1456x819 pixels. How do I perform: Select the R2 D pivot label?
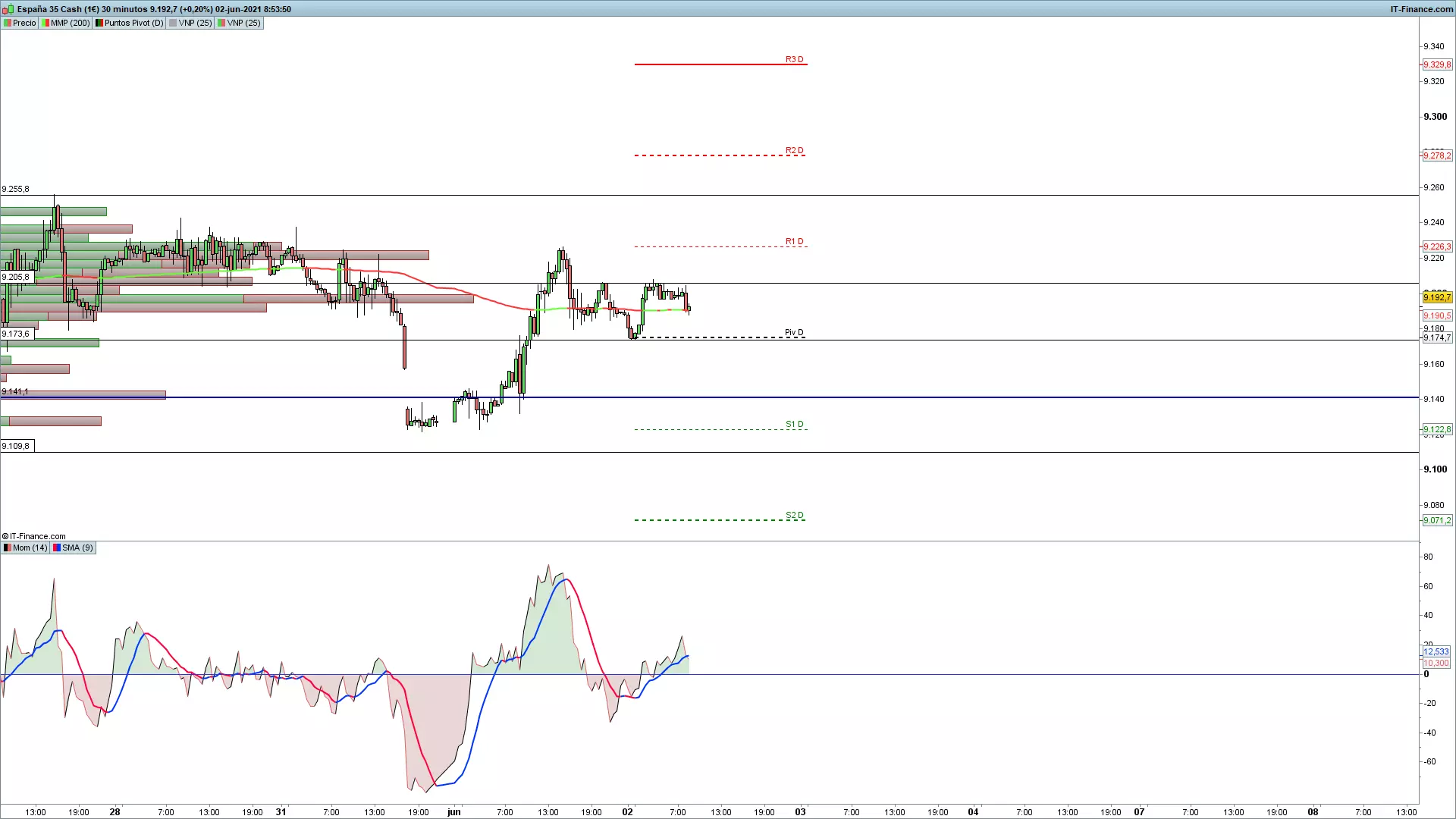pyautogui.click(x=794, y=150)
